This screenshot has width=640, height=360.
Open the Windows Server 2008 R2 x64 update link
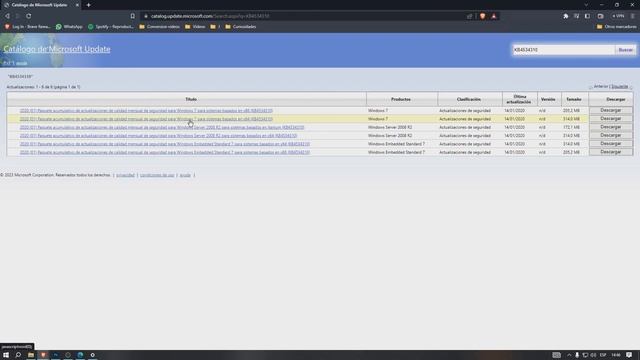tap(158, 136)
